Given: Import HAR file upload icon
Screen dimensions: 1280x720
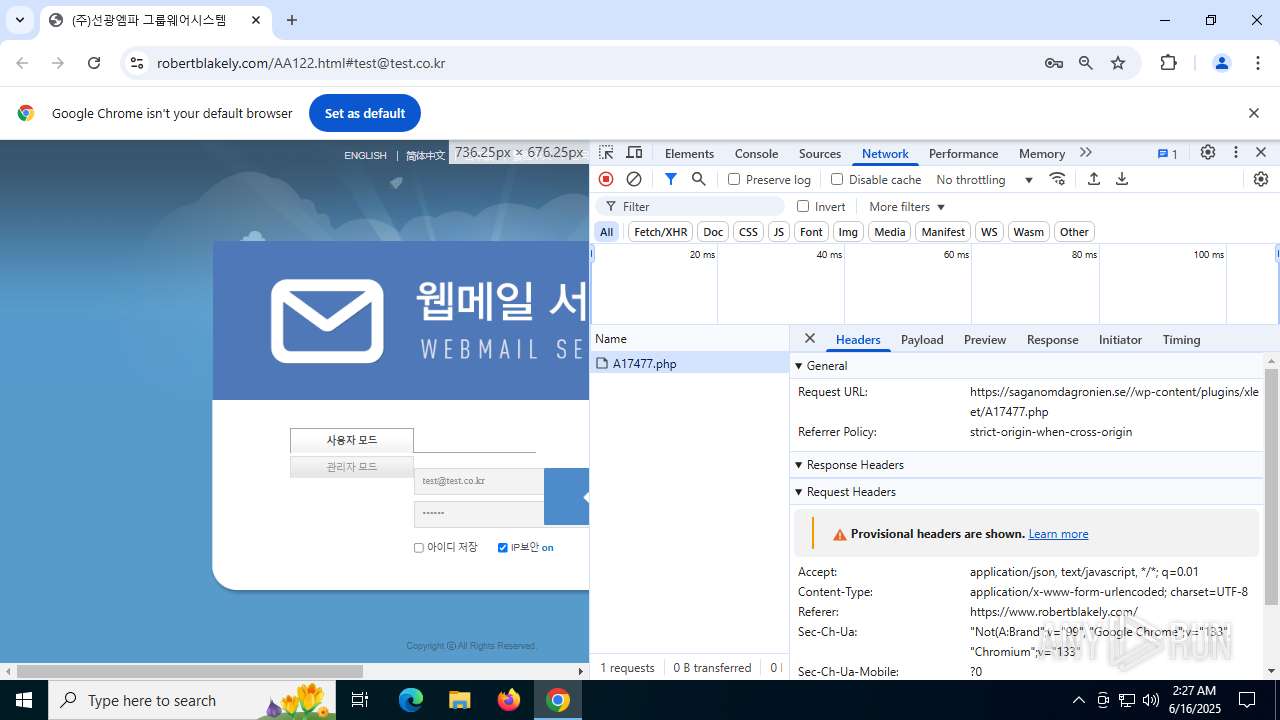Looking at the screenshot, I should coord(1094,179).
